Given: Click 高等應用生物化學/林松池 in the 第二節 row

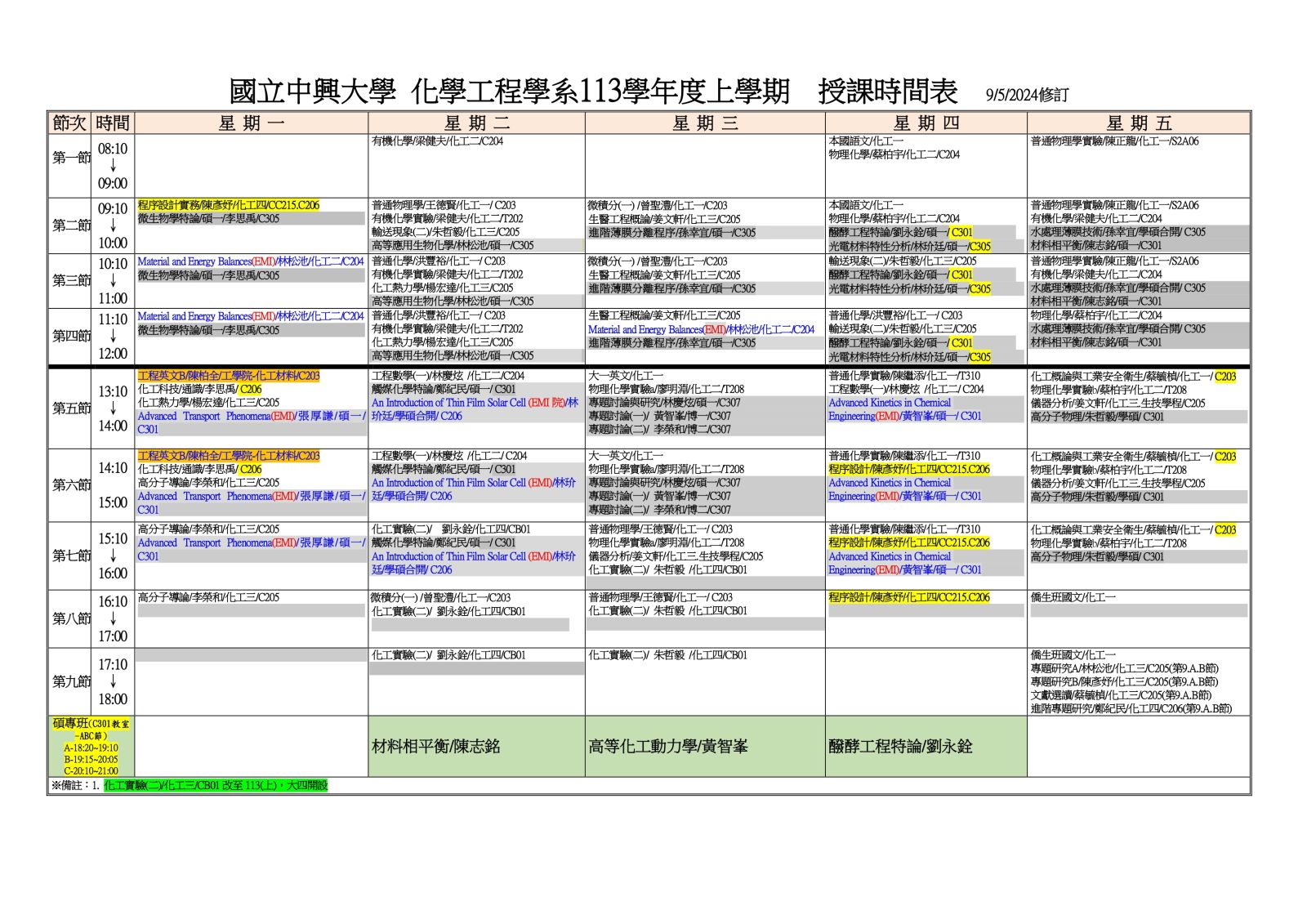Looking at the screenshot, I should [x=453, y=245].
